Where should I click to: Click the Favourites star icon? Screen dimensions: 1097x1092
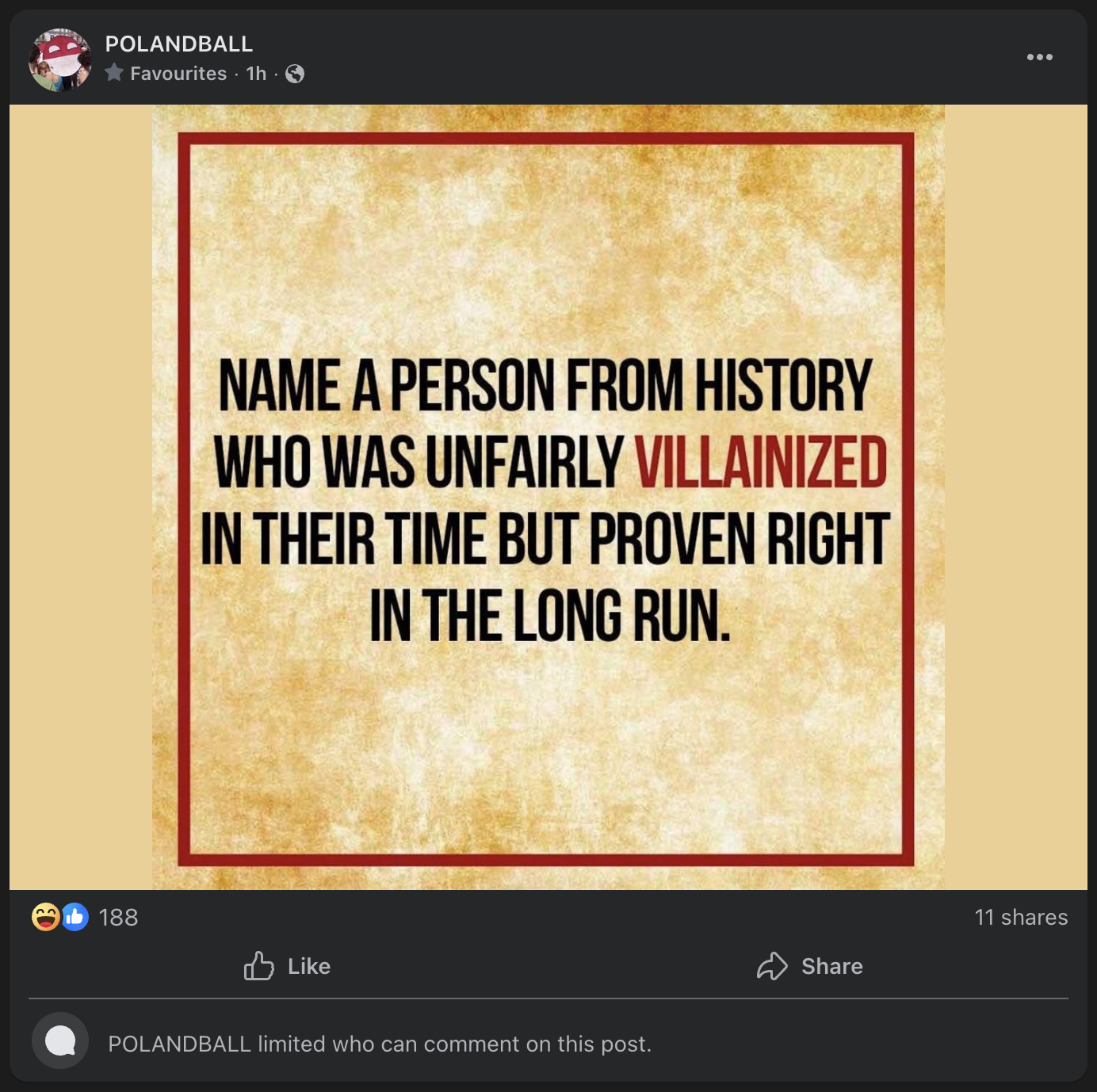[114, 73]
